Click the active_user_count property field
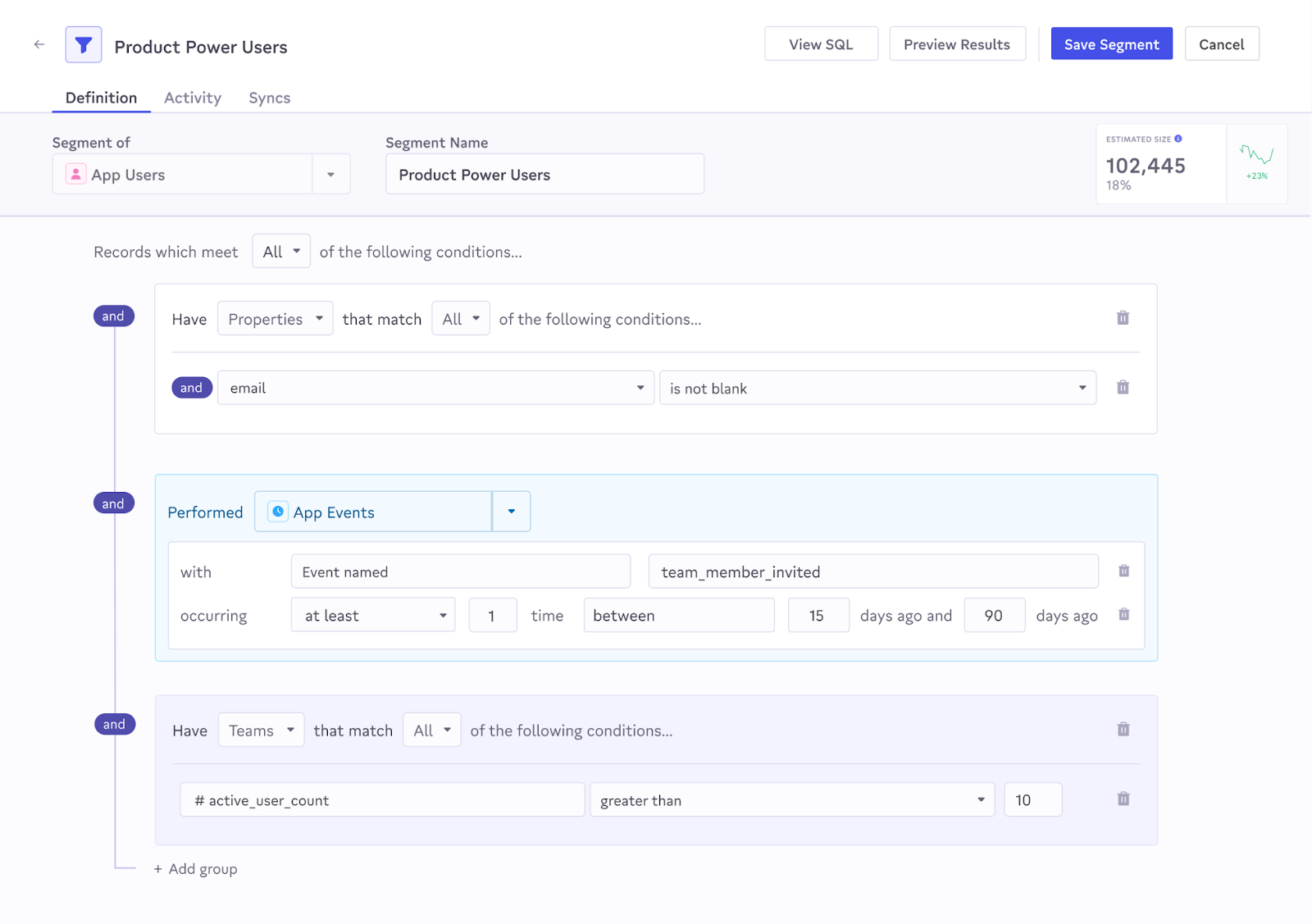 pos(382,799)
